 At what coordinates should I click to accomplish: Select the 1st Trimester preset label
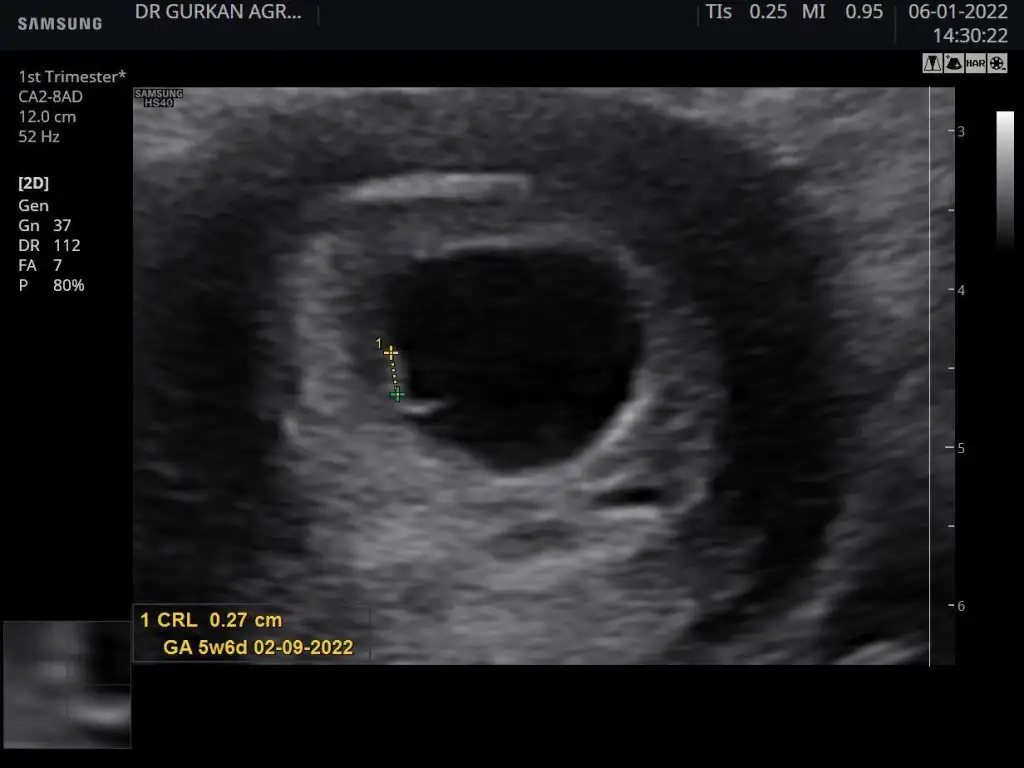72,77
